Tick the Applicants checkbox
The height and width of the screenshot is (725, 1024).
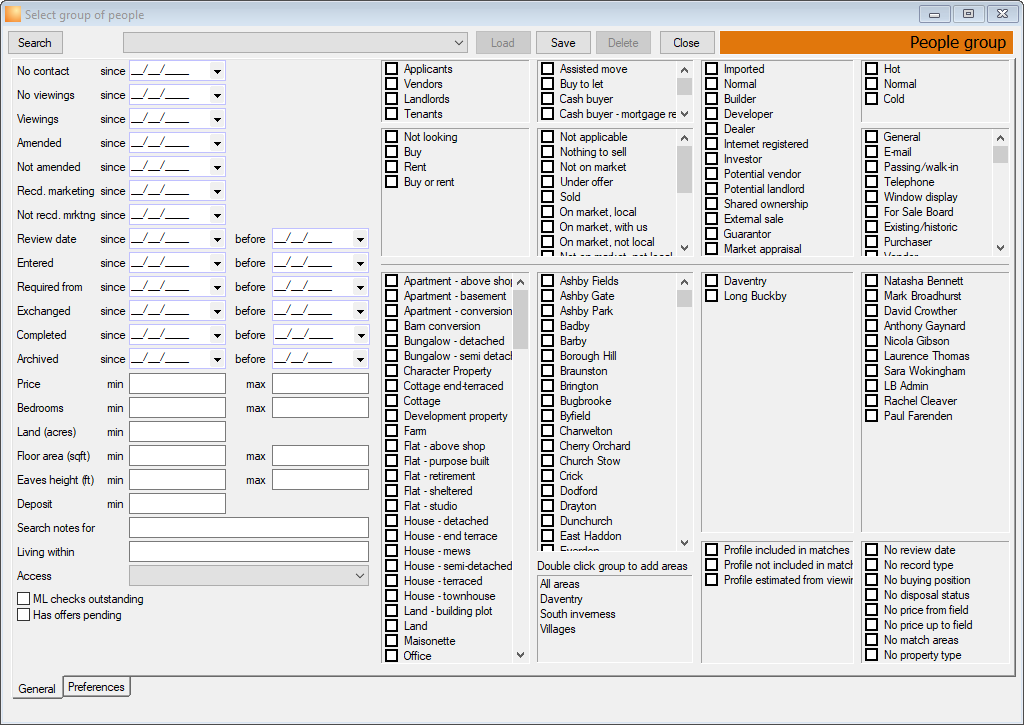coord(392,69)
